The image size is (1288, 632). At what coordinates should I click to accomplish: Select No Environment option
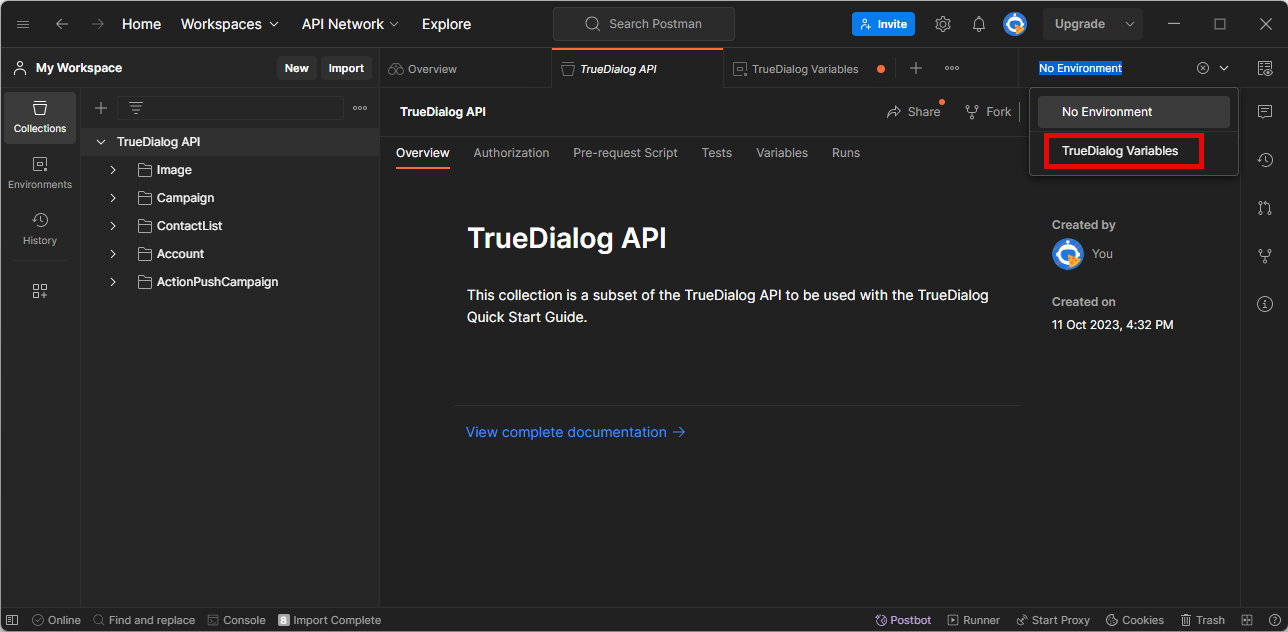(1134, 112)
